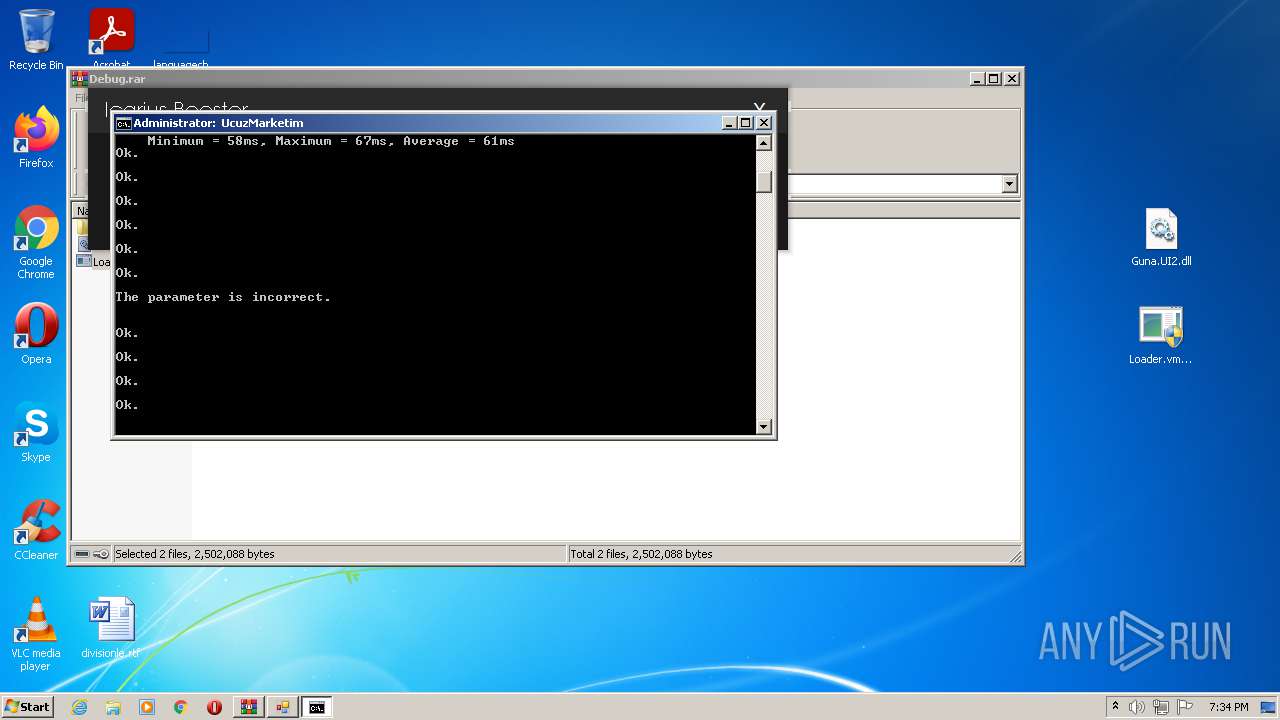Open Internet Explorer from the taskbar
The height and width of the screenshot is (720, 1280).
coord(79,707)
